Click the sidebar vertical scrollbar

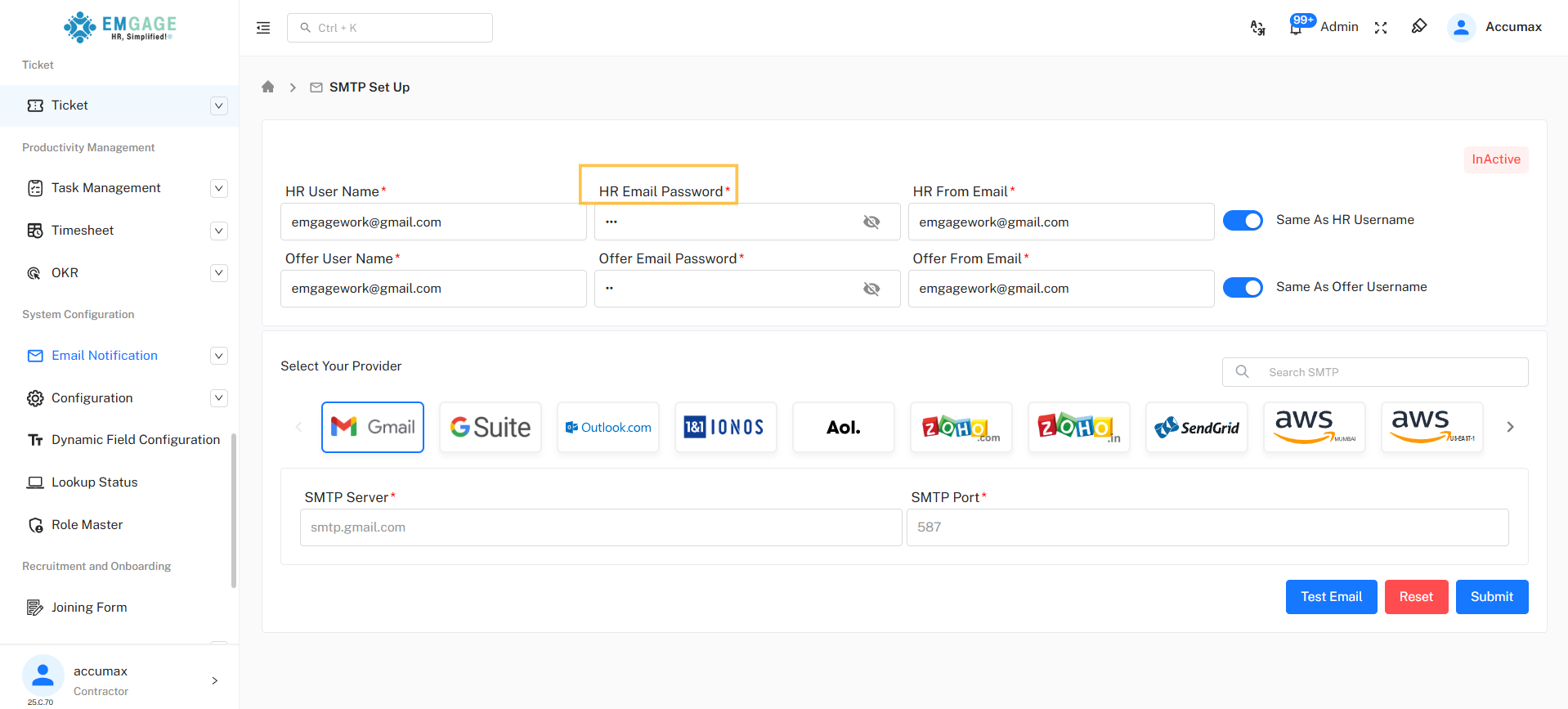(x=234, y=510)
